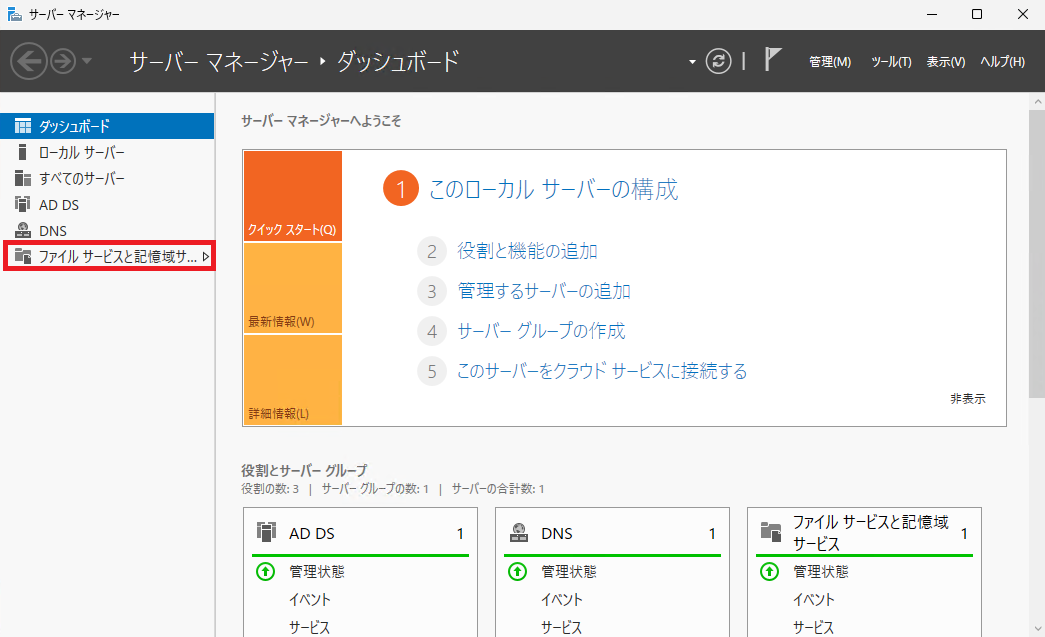
Task: Open サービス in file services tile
Action: coord(814,627)
